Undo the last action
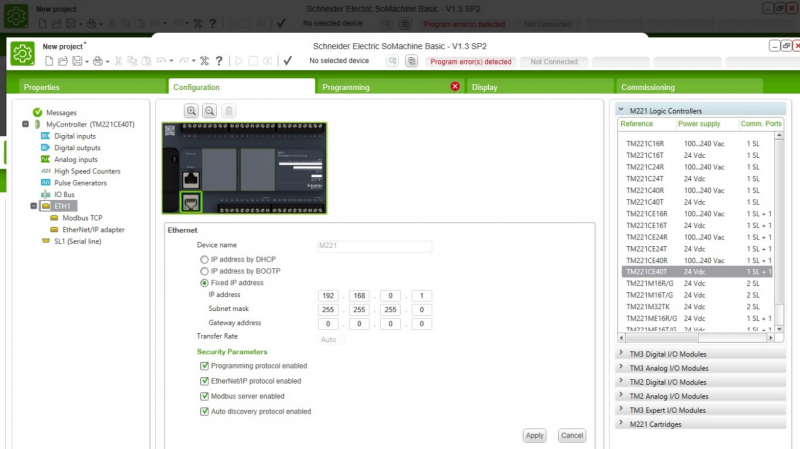 tap(162, 61)
